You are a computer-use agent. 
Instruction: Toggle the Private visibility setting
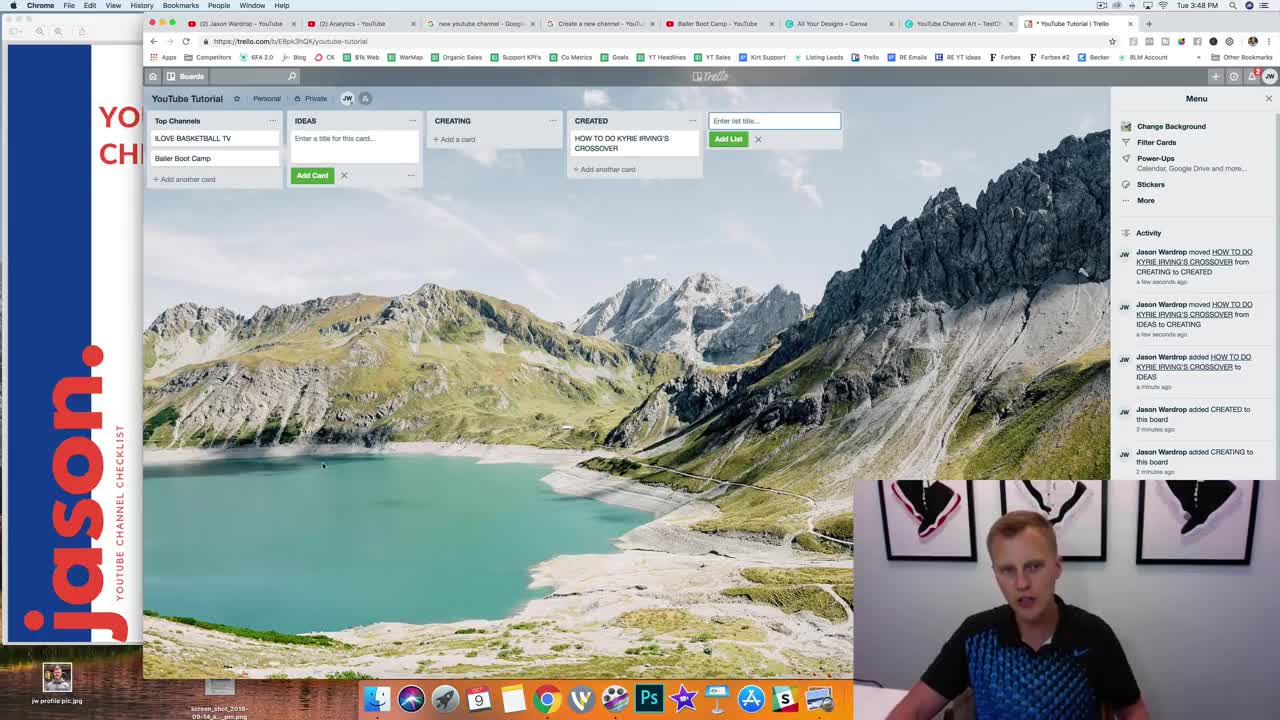(310, 98)
